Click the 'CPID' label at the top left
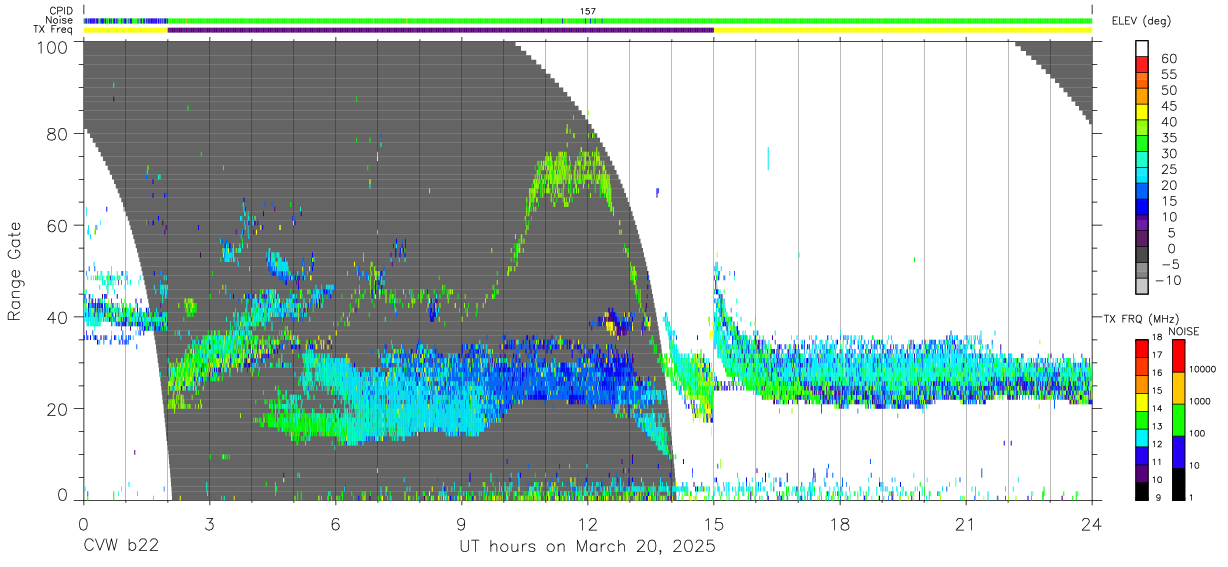The width and height of the screenshot is (1228, 567). (x=60, y=11)
